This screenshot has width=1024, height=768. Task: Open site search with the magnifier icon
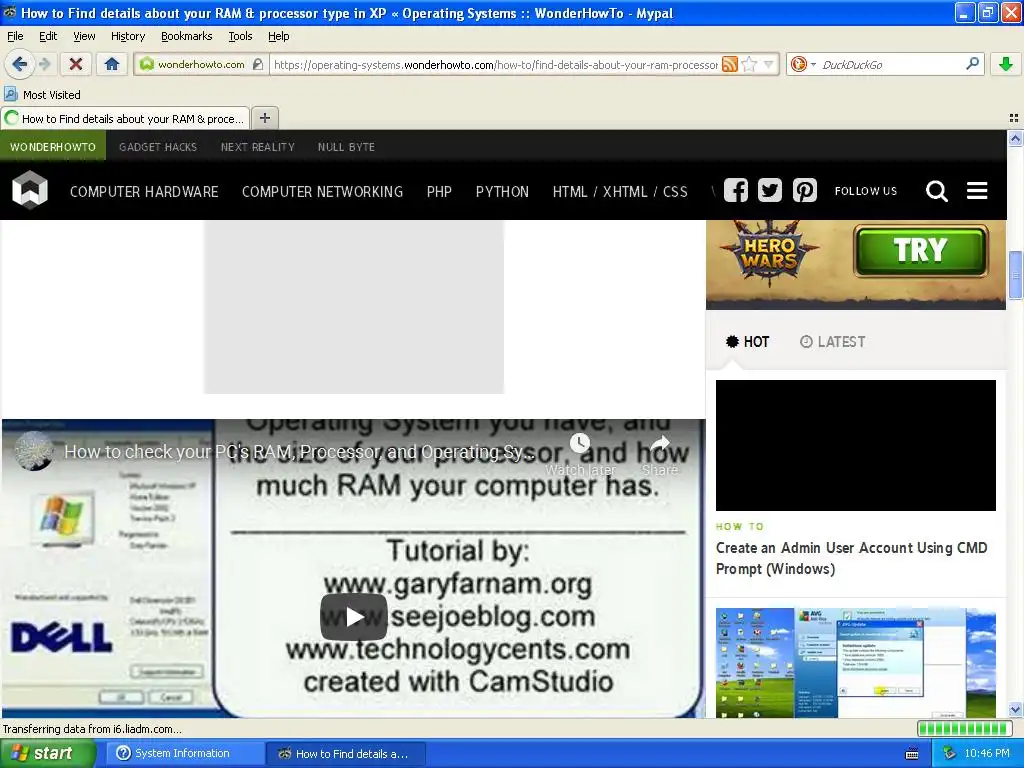coord(936,191)
